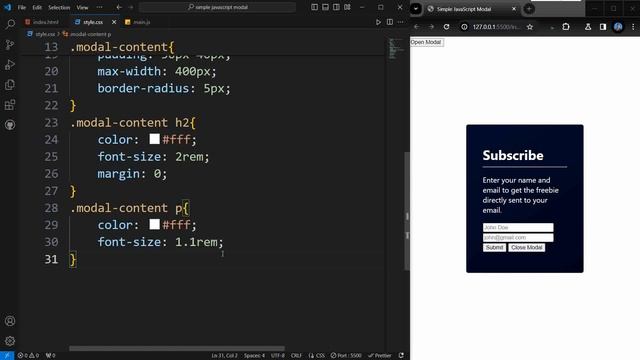
Task: Click the Open Modal button on the page
Action: pos(426,42)
